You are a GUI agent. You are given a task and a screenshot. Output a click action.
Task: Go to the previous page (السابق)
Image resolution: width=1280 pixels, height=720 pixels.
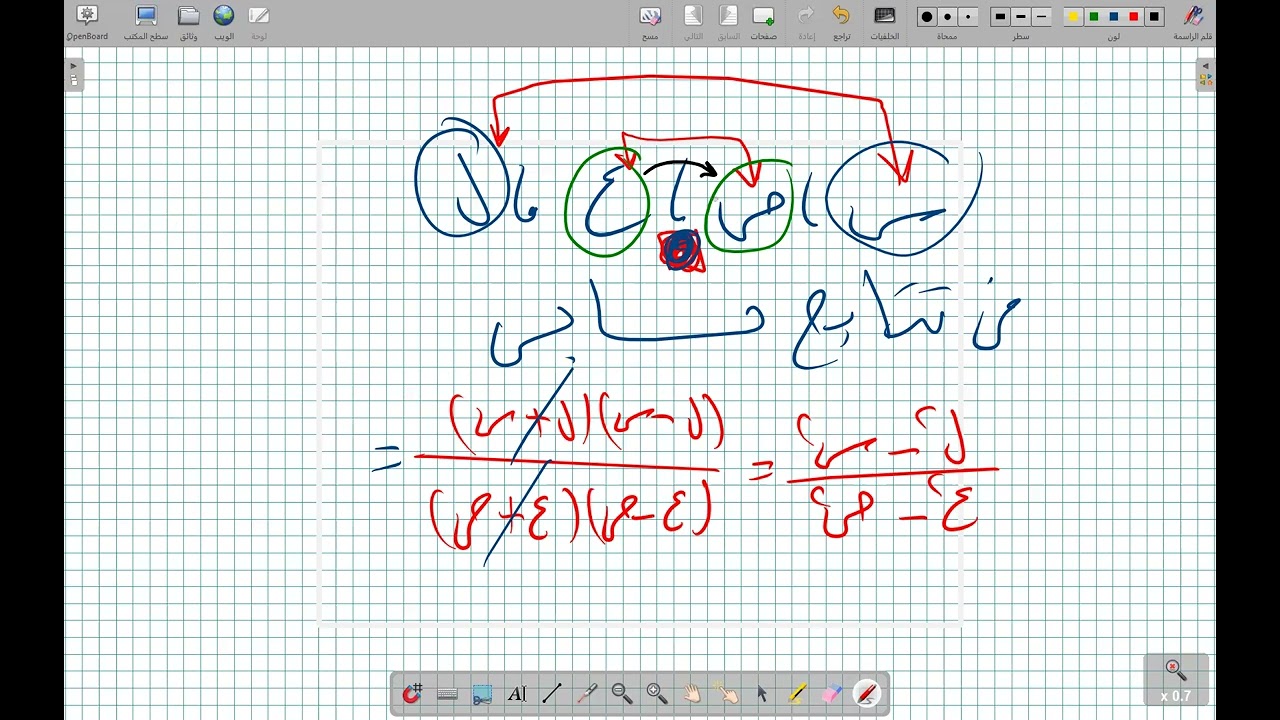point(729,22)
